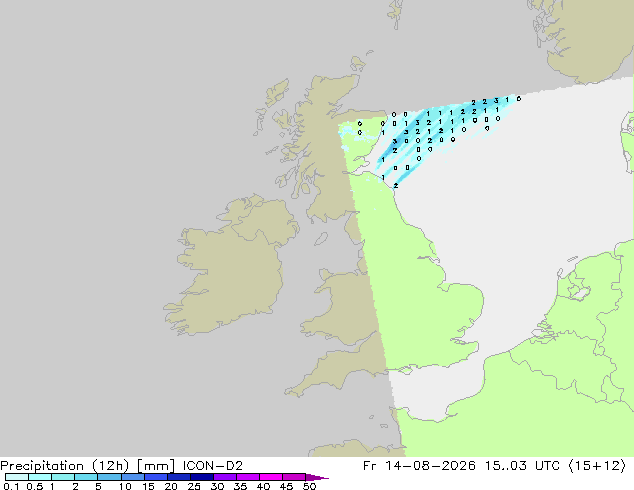Click the date text 'Fr 14-08-2026'
The height and width of the screenshot is (490, 634).
(x=419, y=466)
